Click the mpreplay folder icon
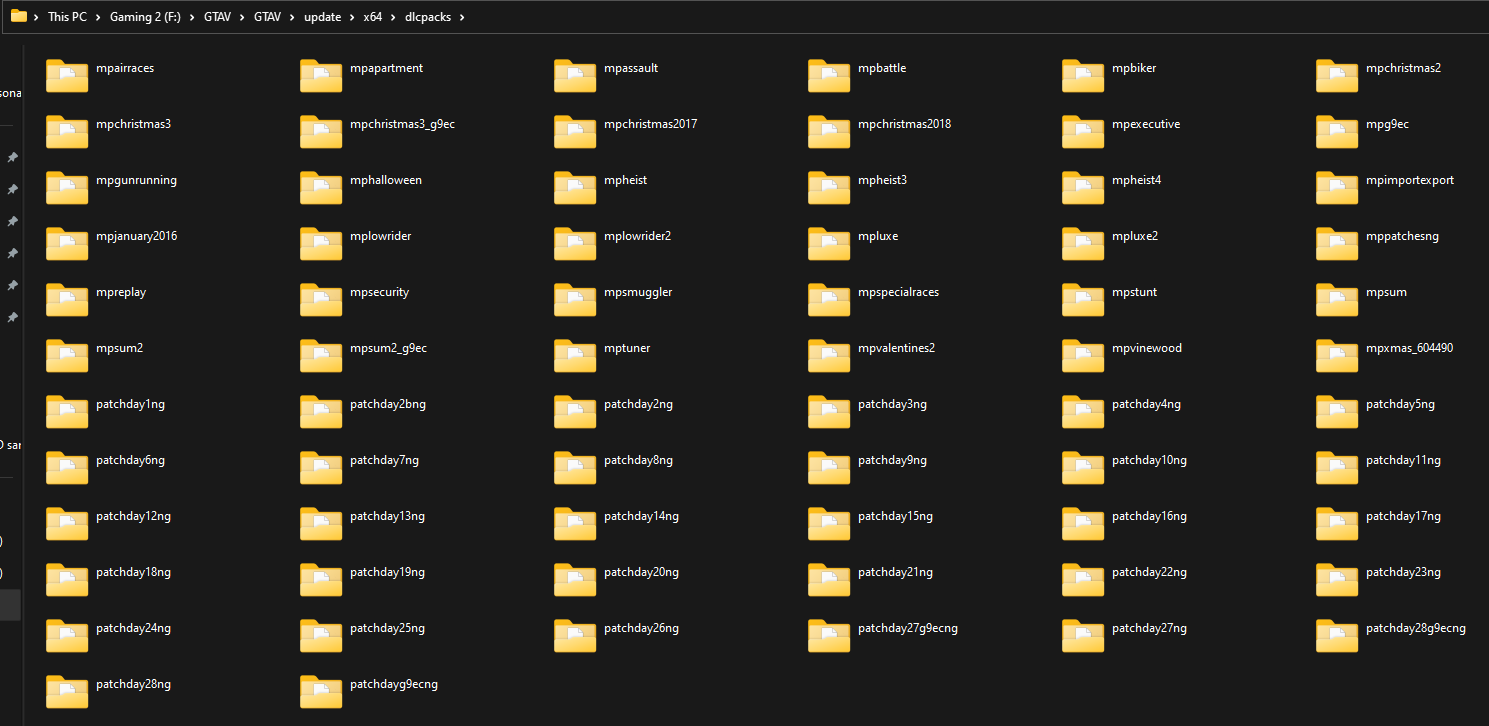This screenshot has width=1489, height=726. (x=67, y=299)
